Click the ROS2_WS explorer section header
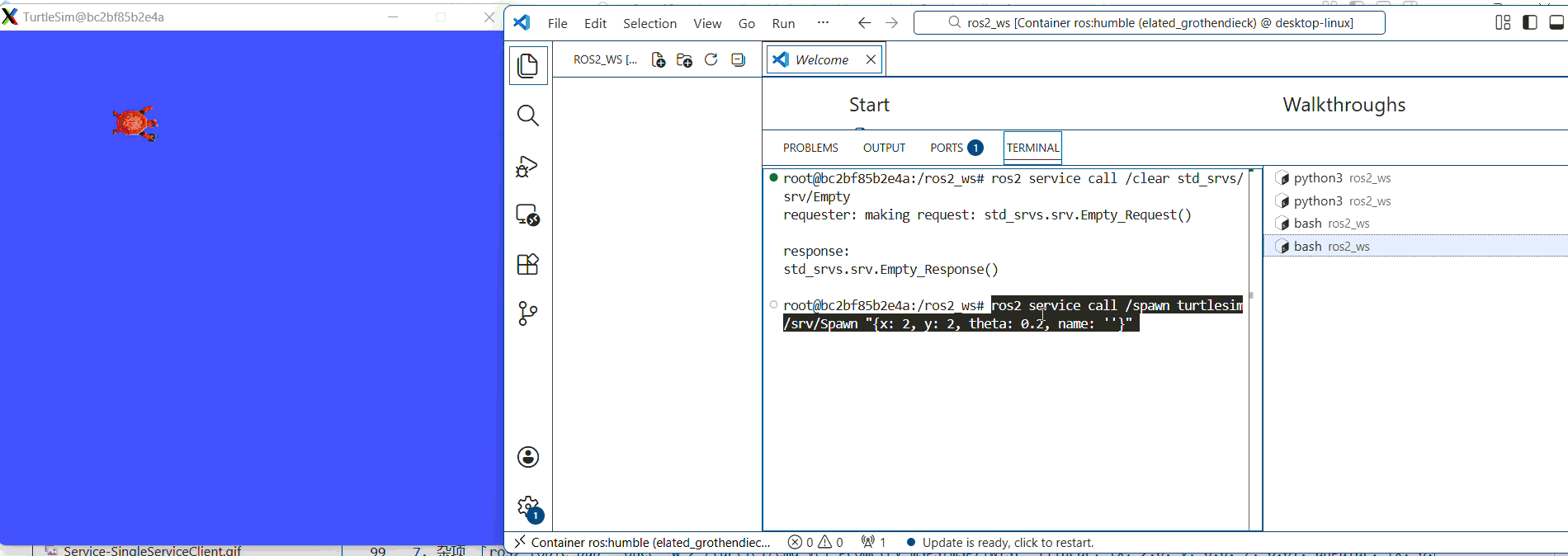Screen dimensions: 1568x556 tap(605, 59)
